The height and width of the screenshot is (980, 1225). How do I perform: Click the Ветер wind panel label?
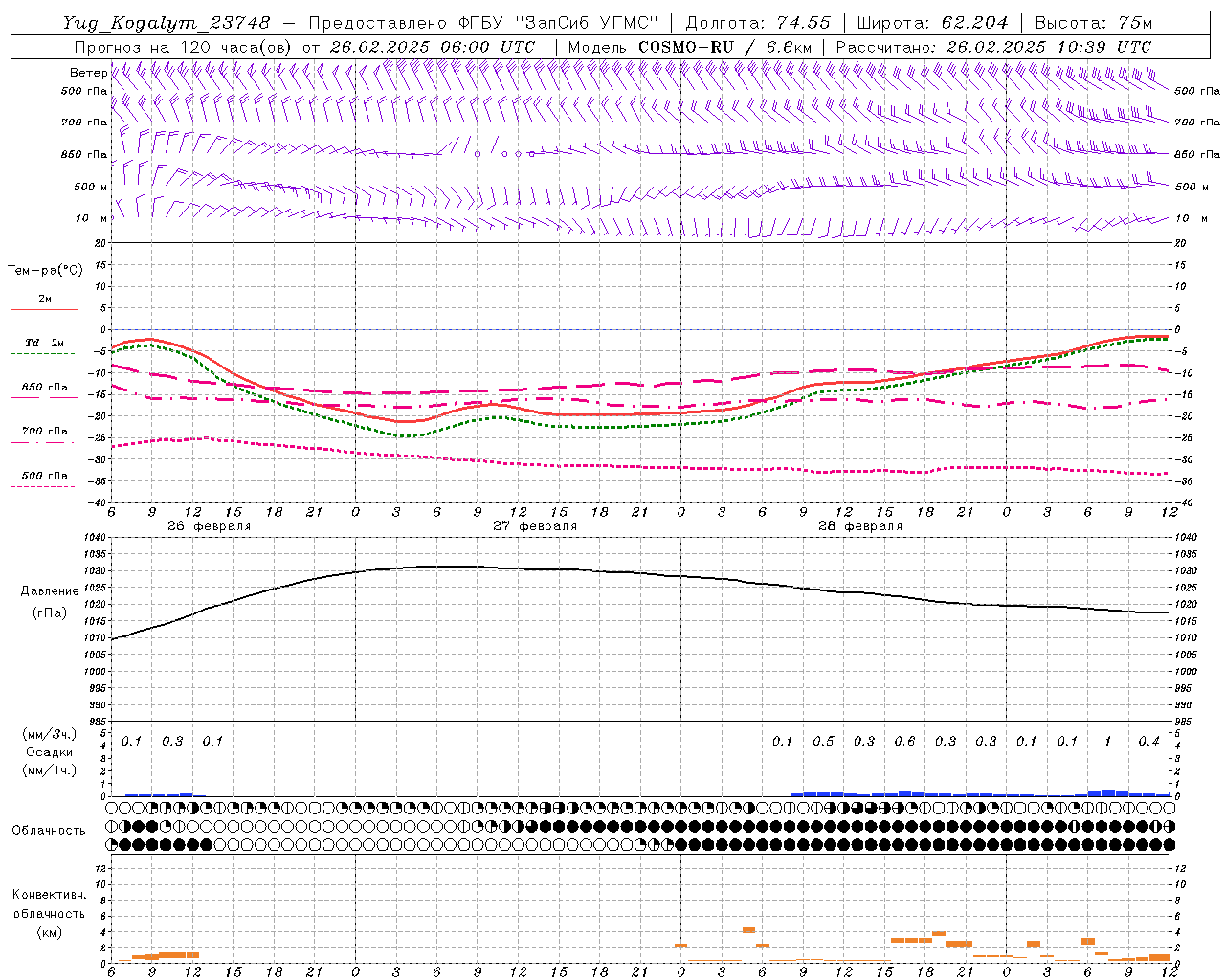point(88,73)
